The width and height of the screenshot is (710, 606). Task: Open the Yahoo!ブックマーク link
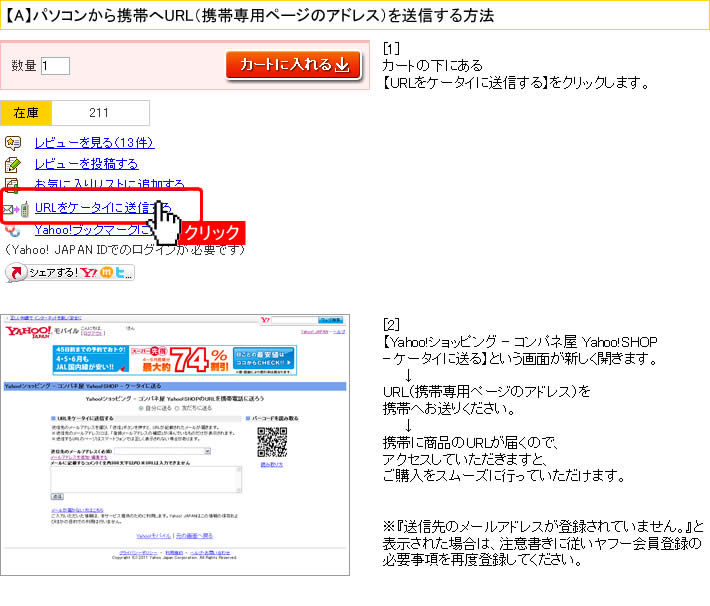[x=92, y=230]
